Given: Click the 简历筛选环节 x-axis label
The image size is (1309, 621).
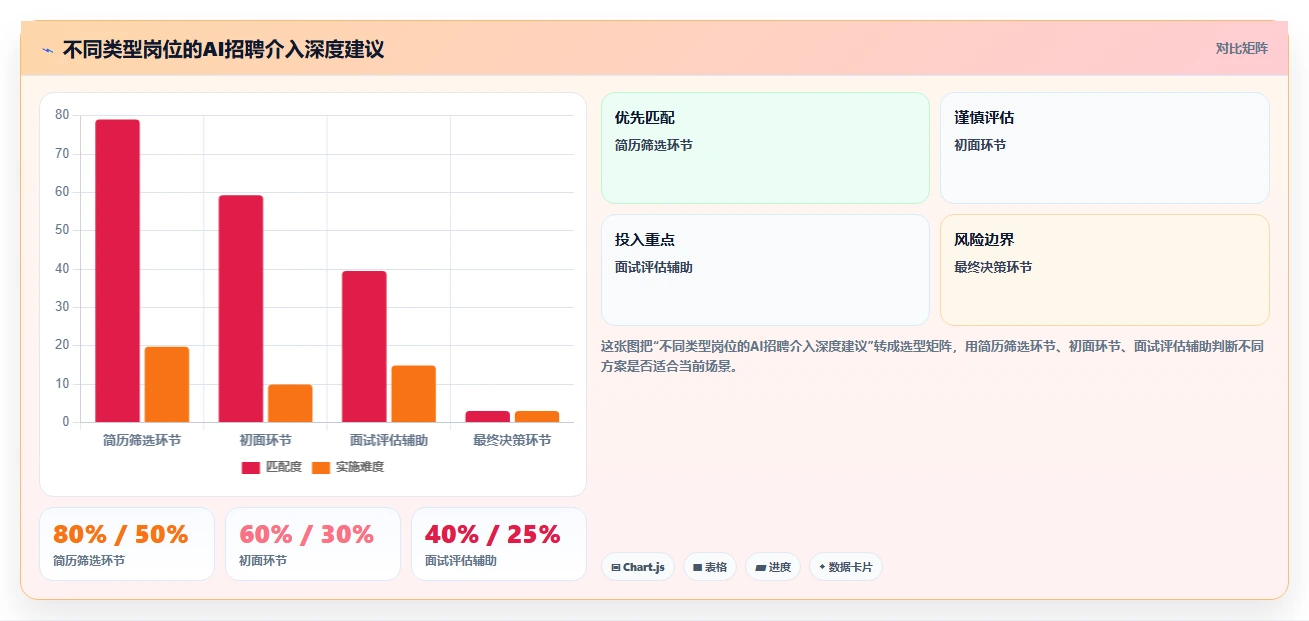Looking at the screenshot, I should click(142, 440).
